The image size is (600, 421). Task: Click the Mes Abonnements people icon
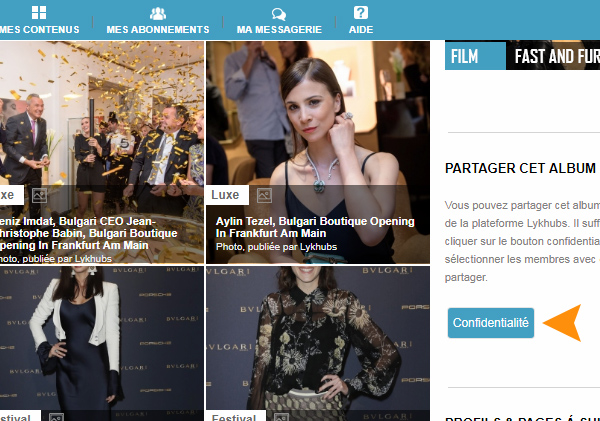pyautogui.click(x=158, y=13)
